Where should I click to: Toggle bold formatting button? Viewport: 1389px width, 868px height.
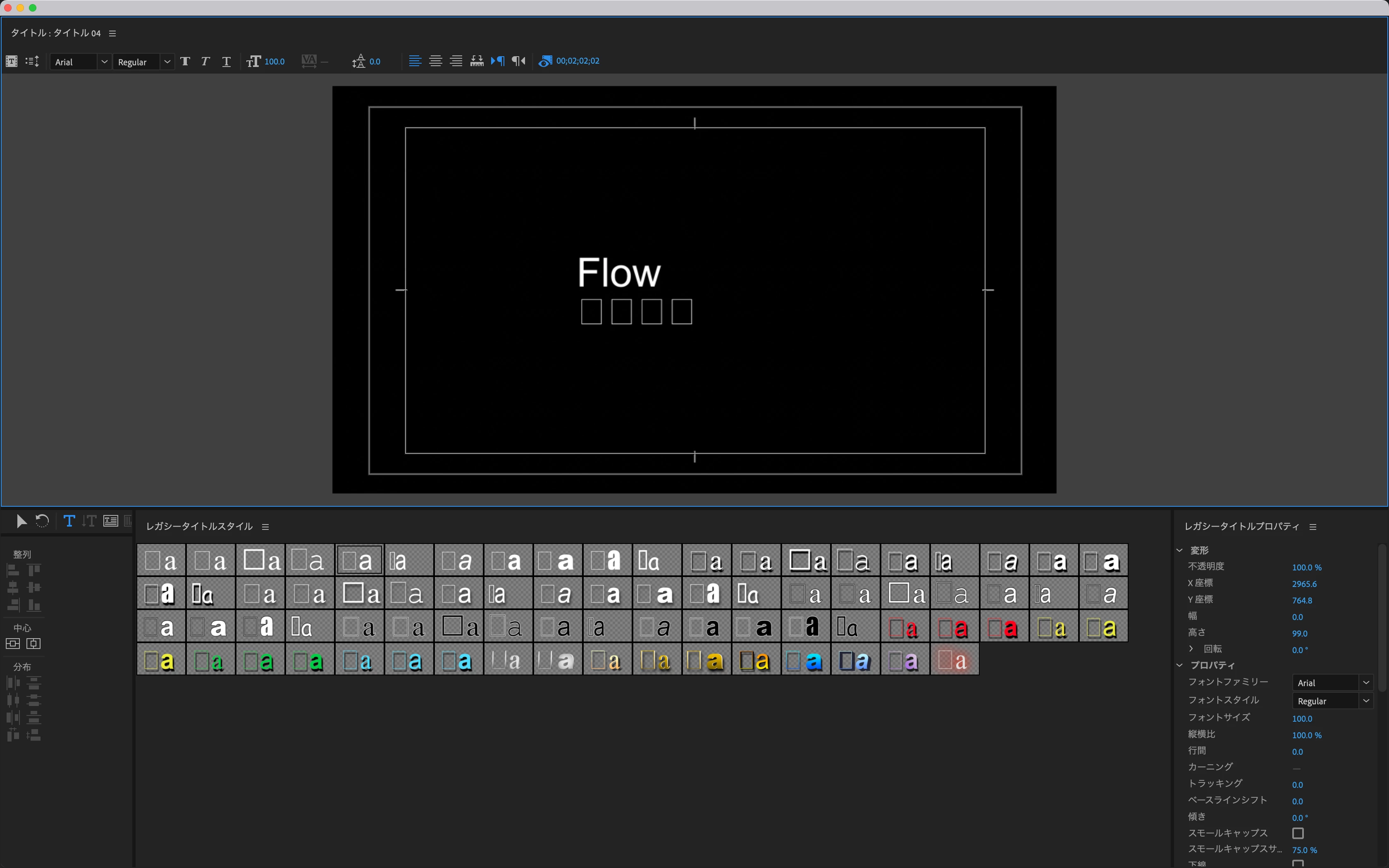pos(185,62)
